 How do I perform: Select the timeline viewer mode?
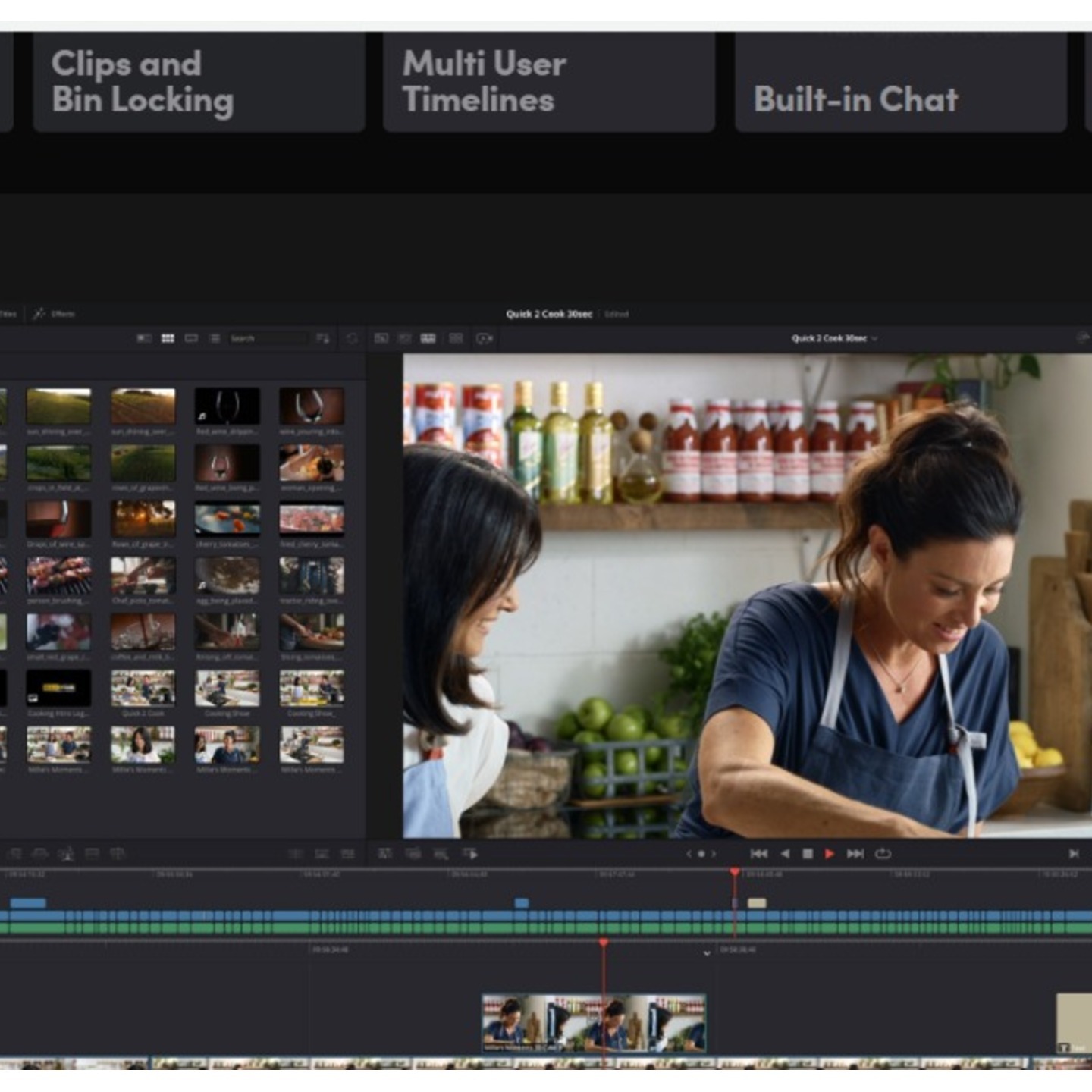click(428, 338)
